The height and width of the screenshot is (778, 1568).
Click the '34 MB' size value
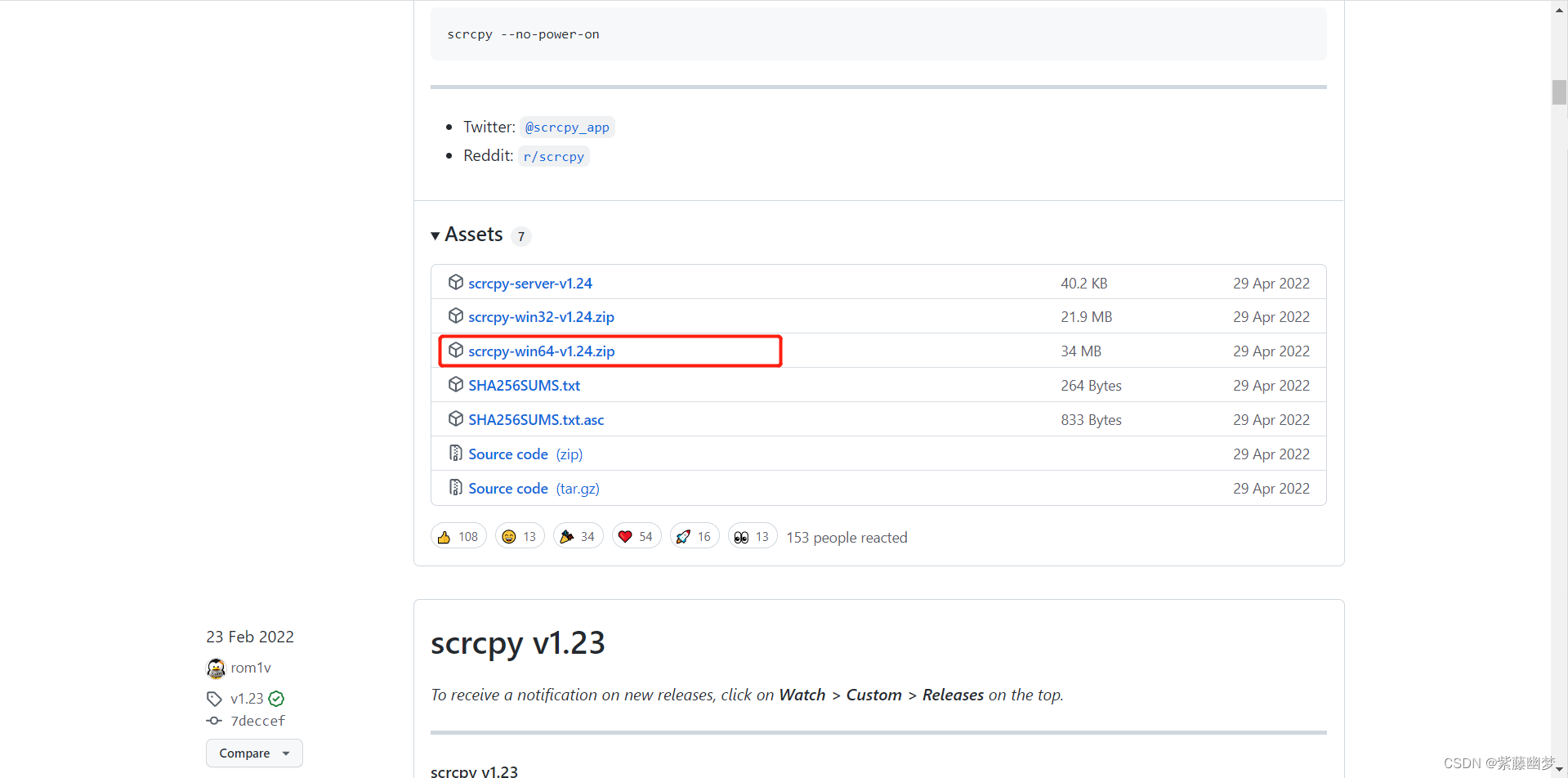click(1081, 351)
